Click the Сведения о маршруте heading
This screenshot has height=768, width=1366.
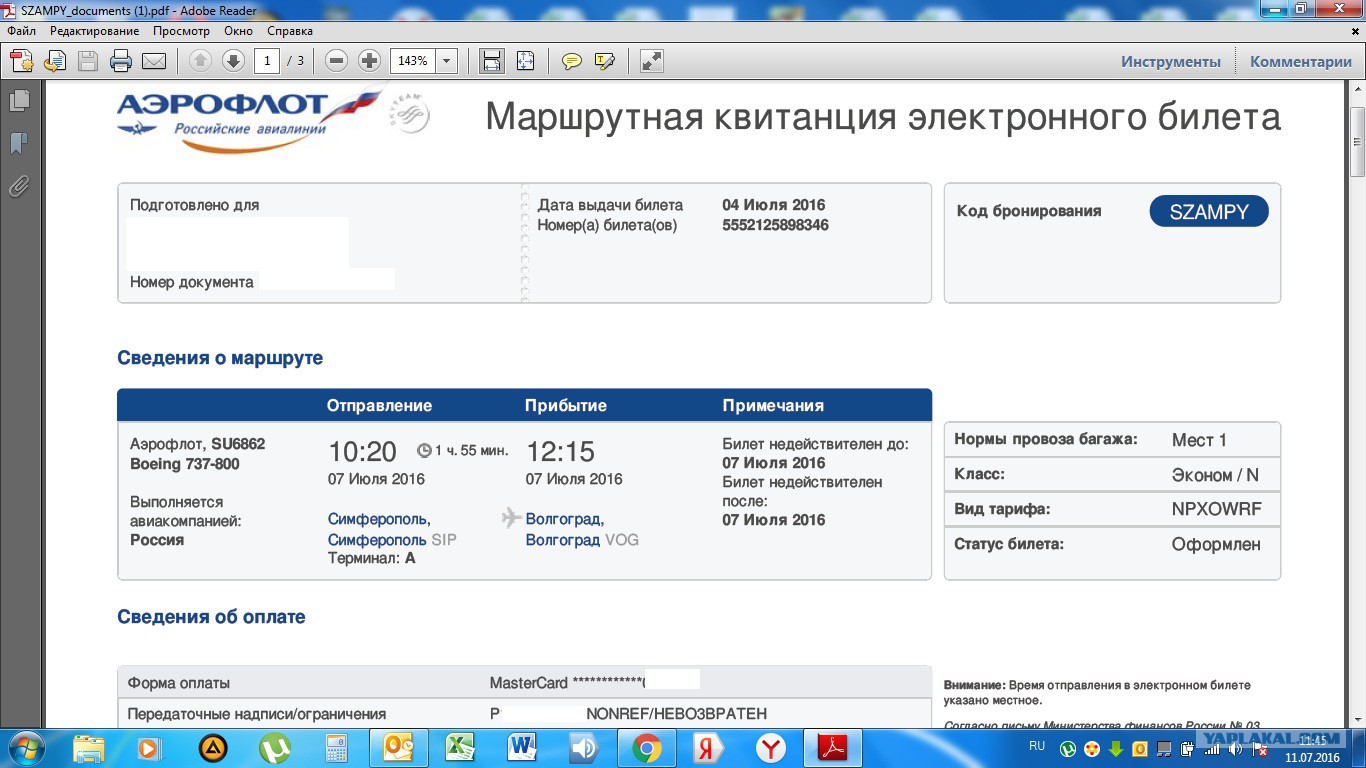220,358
